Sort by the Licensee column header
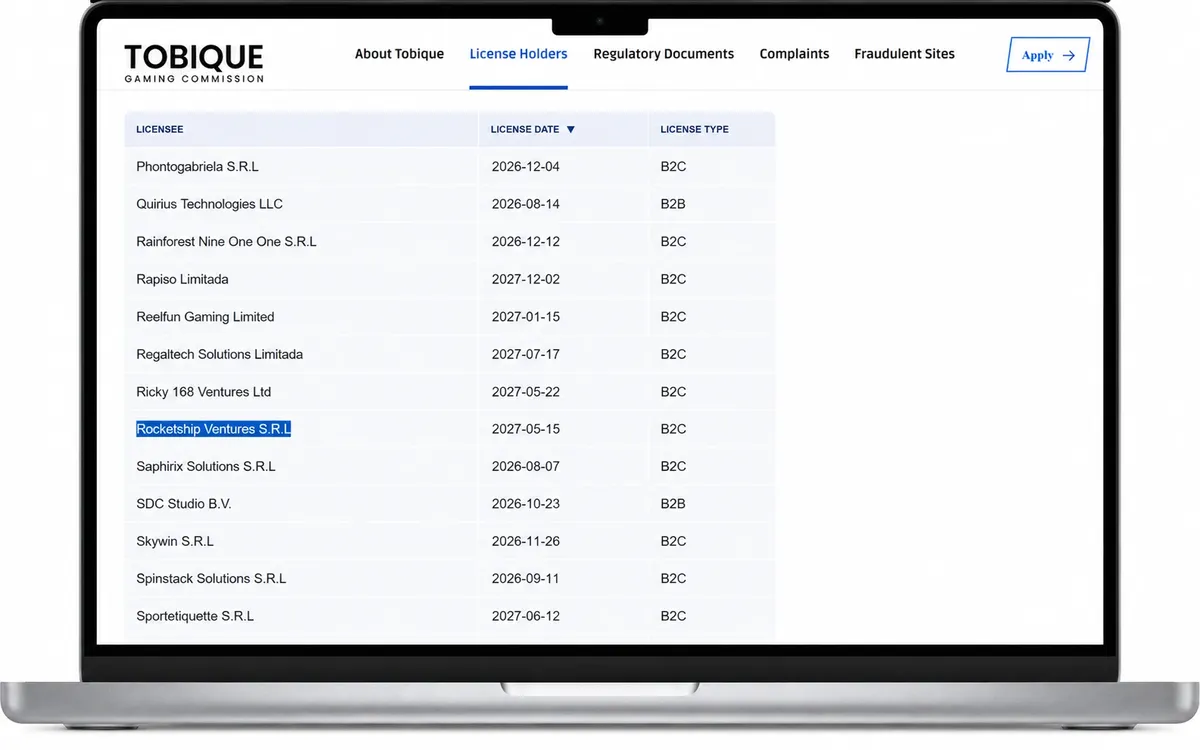The image size is (1200, 750). [x=160, y=129]
